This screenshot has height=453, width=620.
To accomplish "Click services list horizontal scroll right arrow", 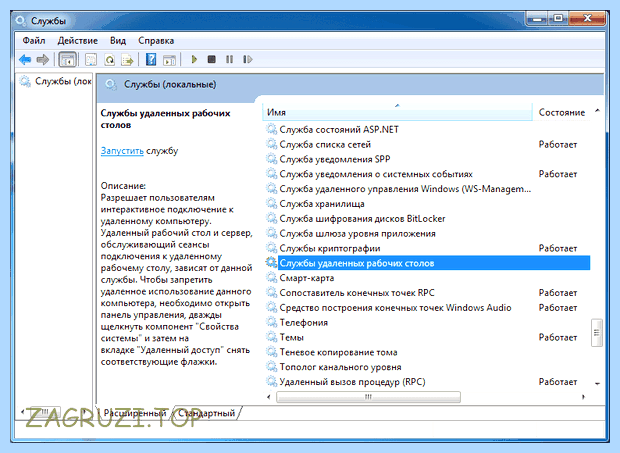I will point(583,396).
